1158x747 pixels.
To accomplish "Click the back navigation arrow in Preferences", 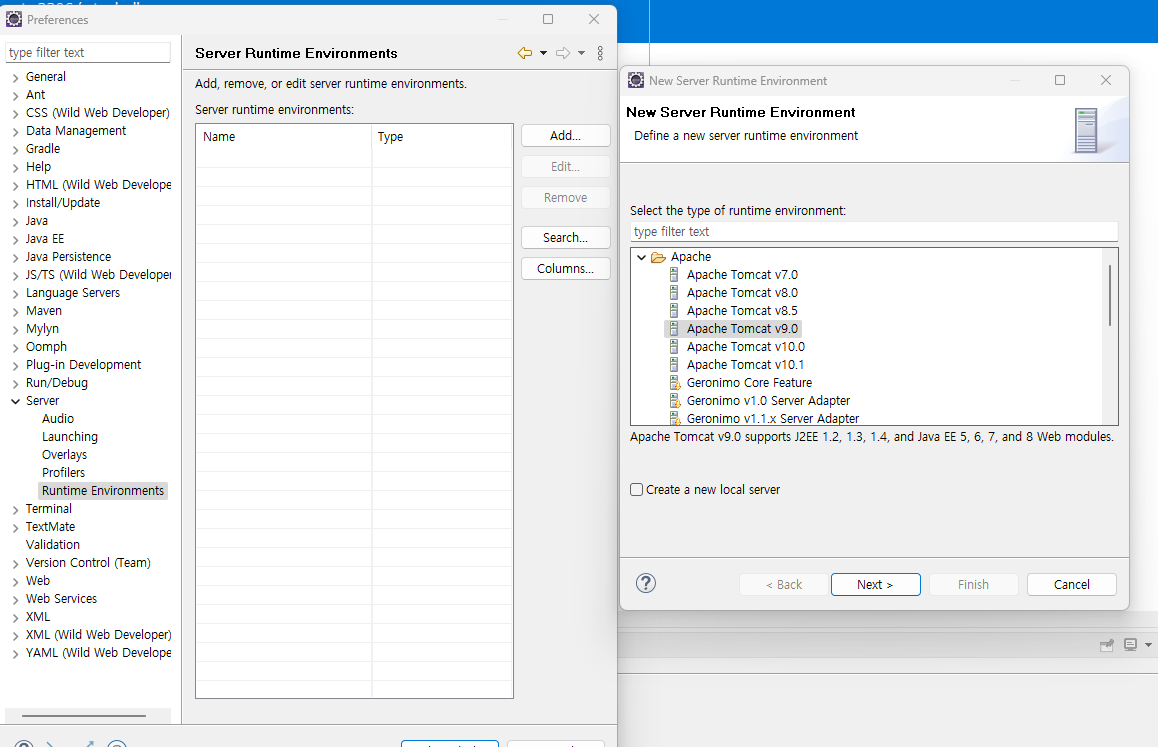I will click(x=524, y=53).
